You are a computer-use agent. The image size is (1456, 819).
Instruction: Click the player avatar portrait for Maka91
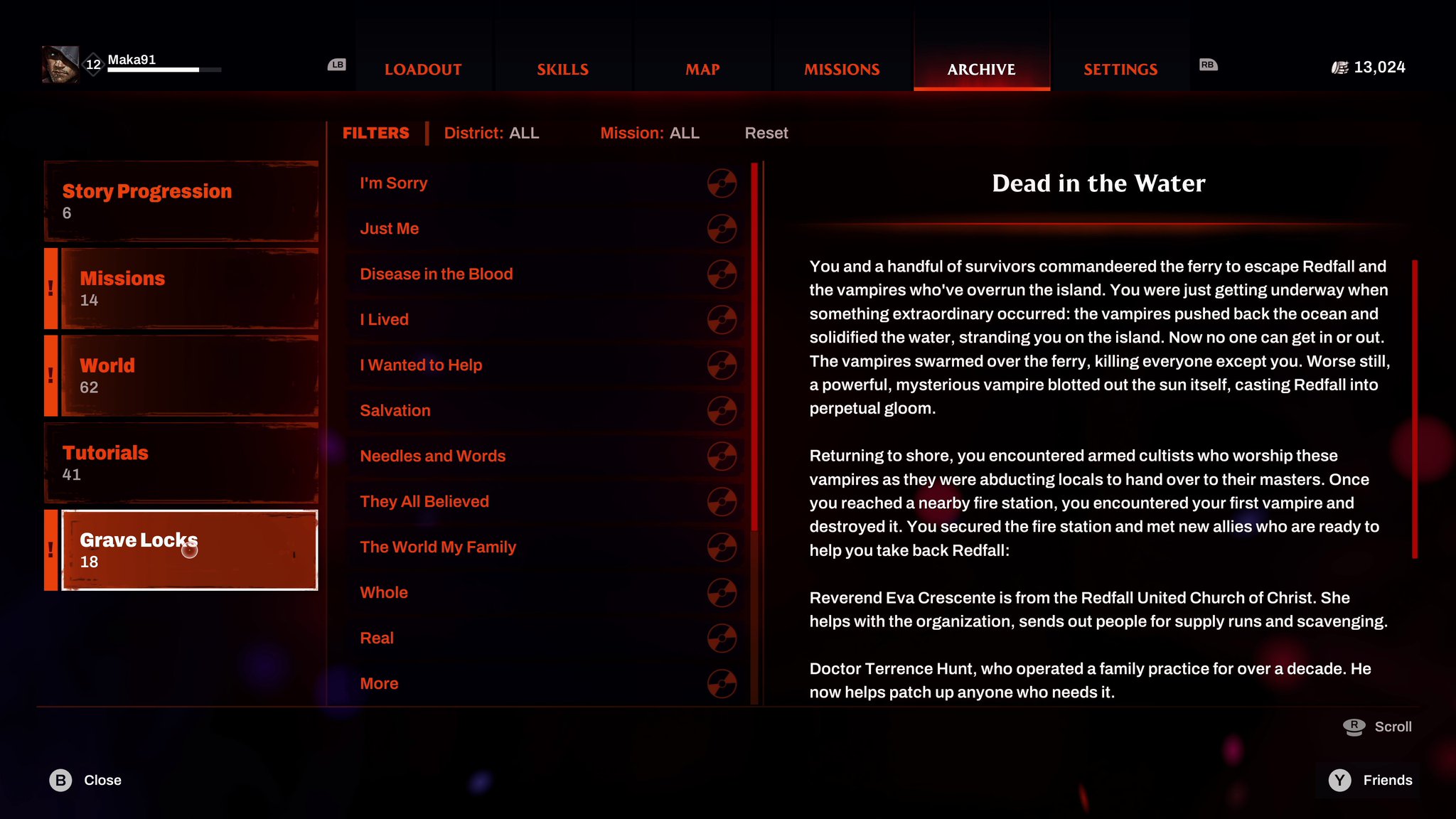60,63
